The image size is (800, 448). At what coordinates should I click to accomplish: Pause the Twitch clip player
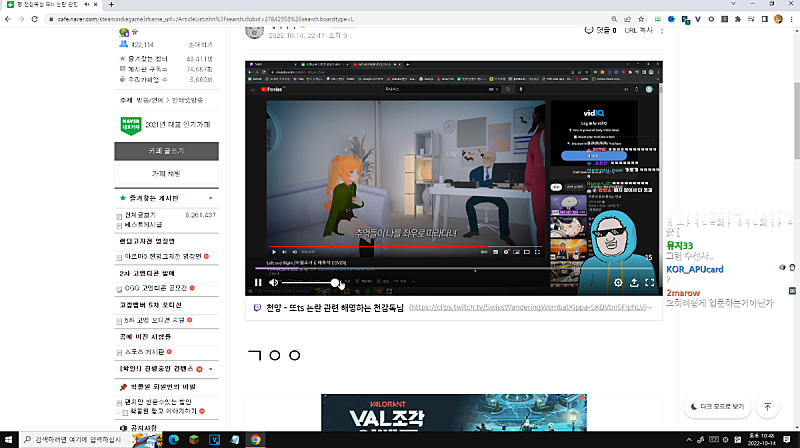(x=258, y=282)
